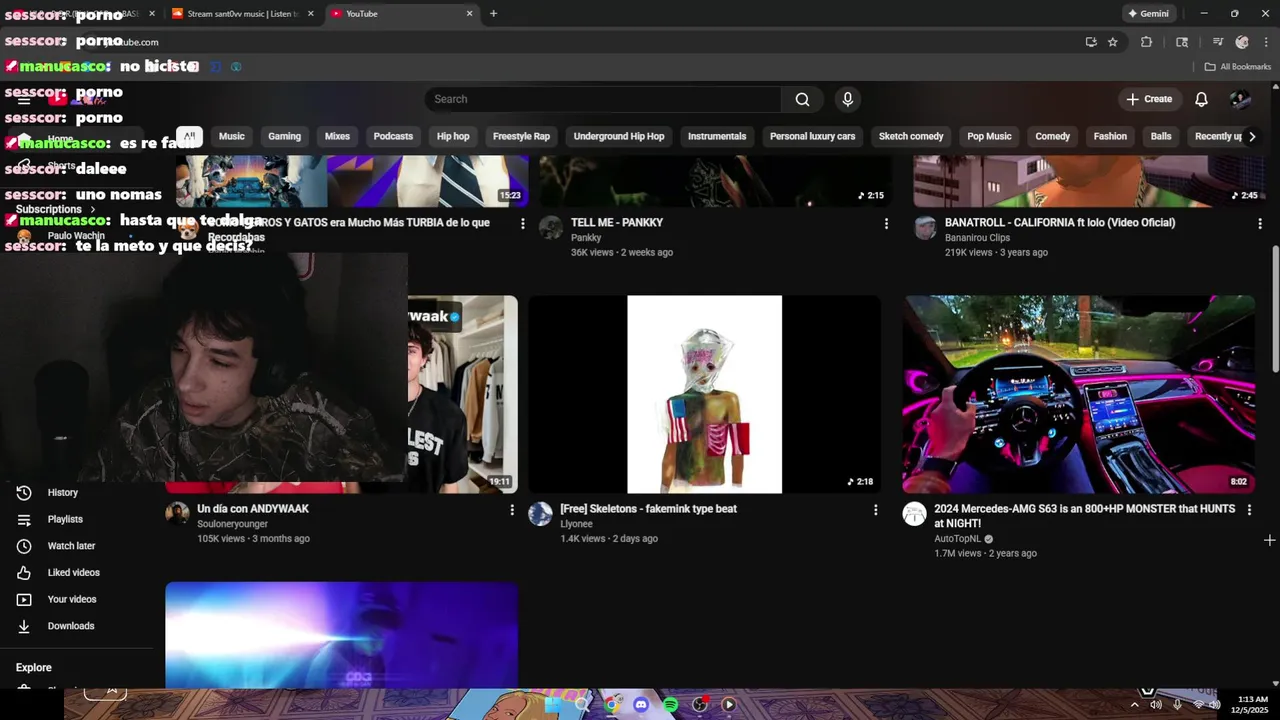The width and height of the screenshot is (1280, 720).
Task: Select the Personal luxury cars chip
Action: (813, 136)
